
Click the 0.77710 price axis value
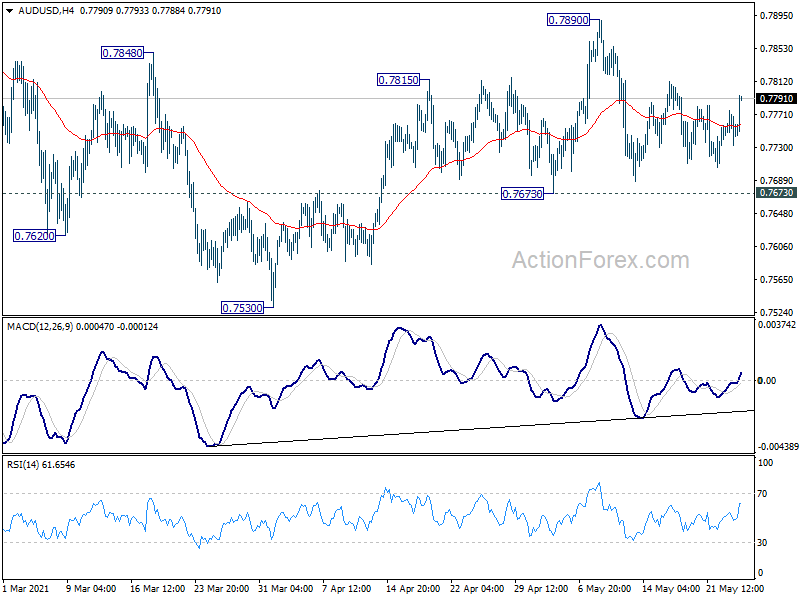[x=777, y=115]
